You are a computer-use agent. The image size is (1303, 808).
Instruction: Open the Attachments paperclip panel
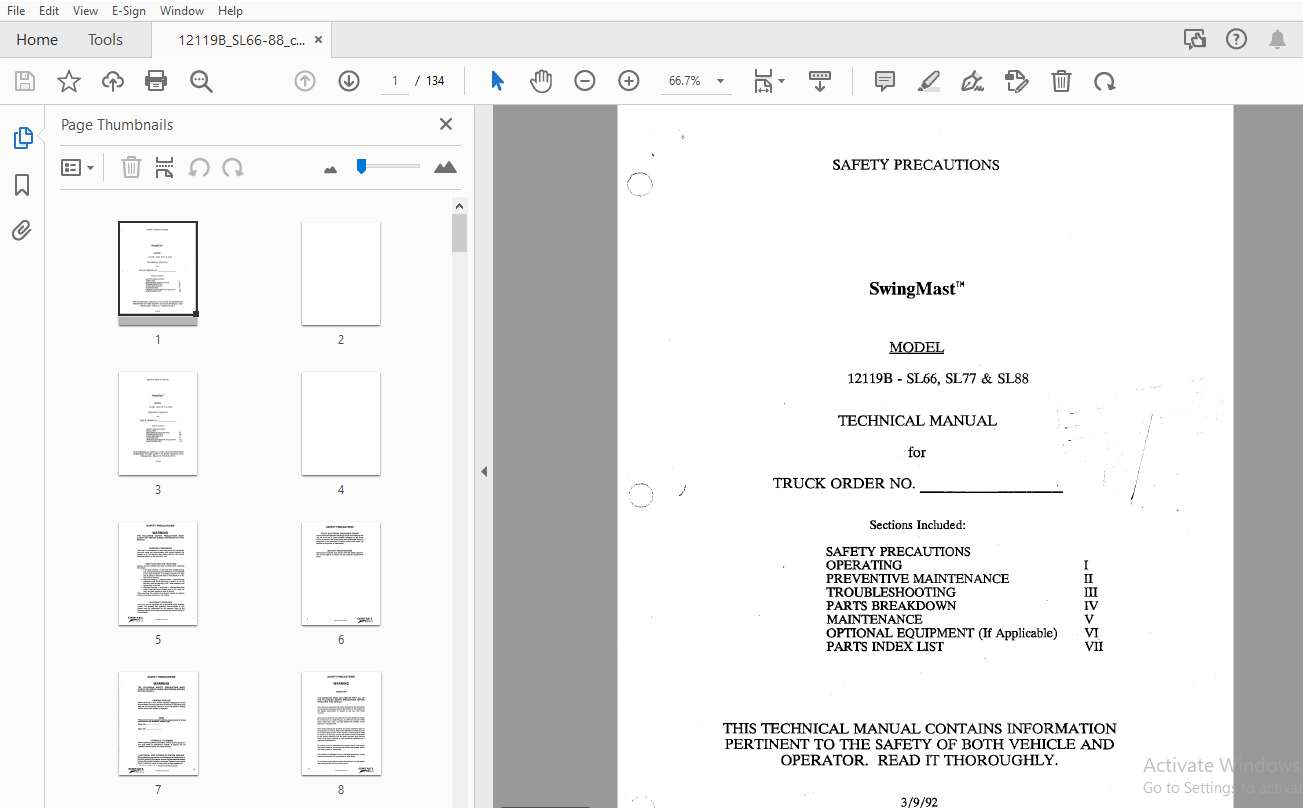(22, 231)
